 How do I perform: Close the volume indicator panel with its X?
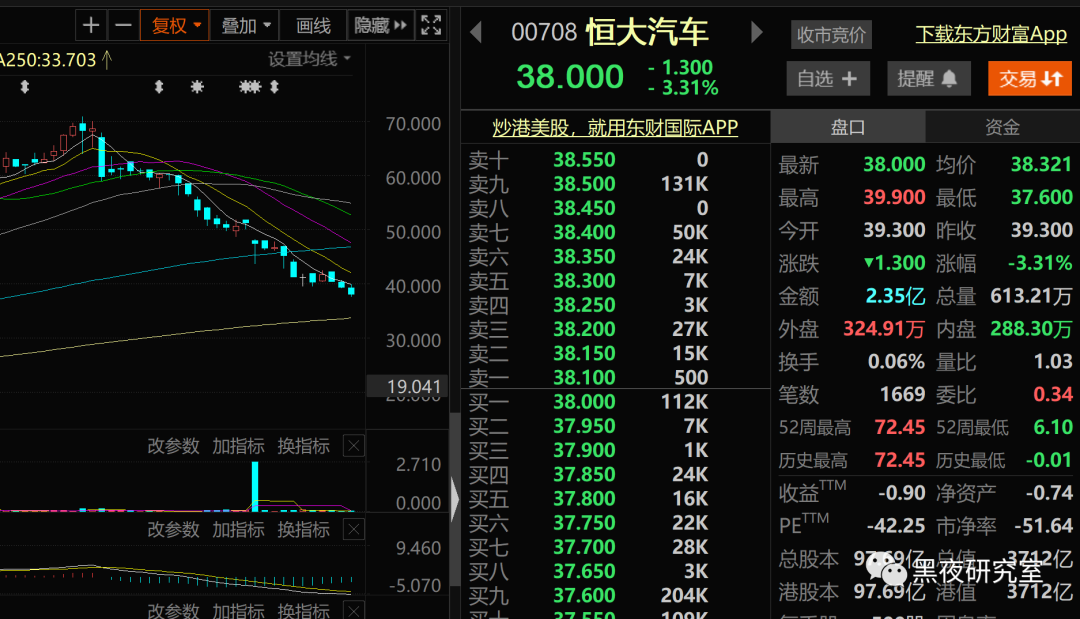(354, 446)
